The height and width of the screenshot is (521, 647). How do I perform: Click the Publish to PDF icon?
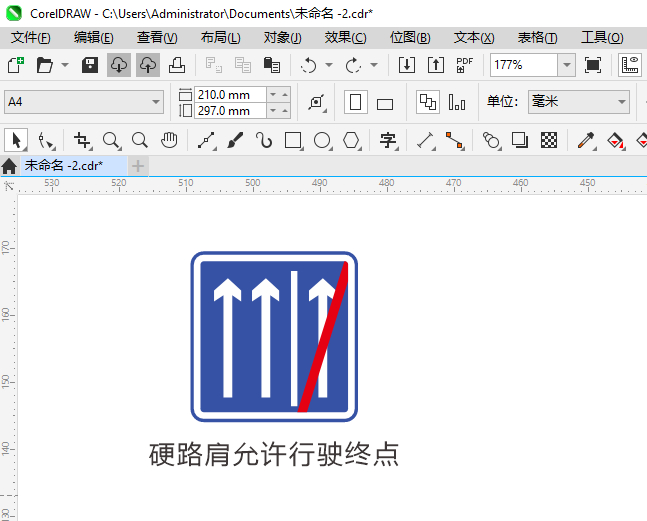tap(465, 65)
